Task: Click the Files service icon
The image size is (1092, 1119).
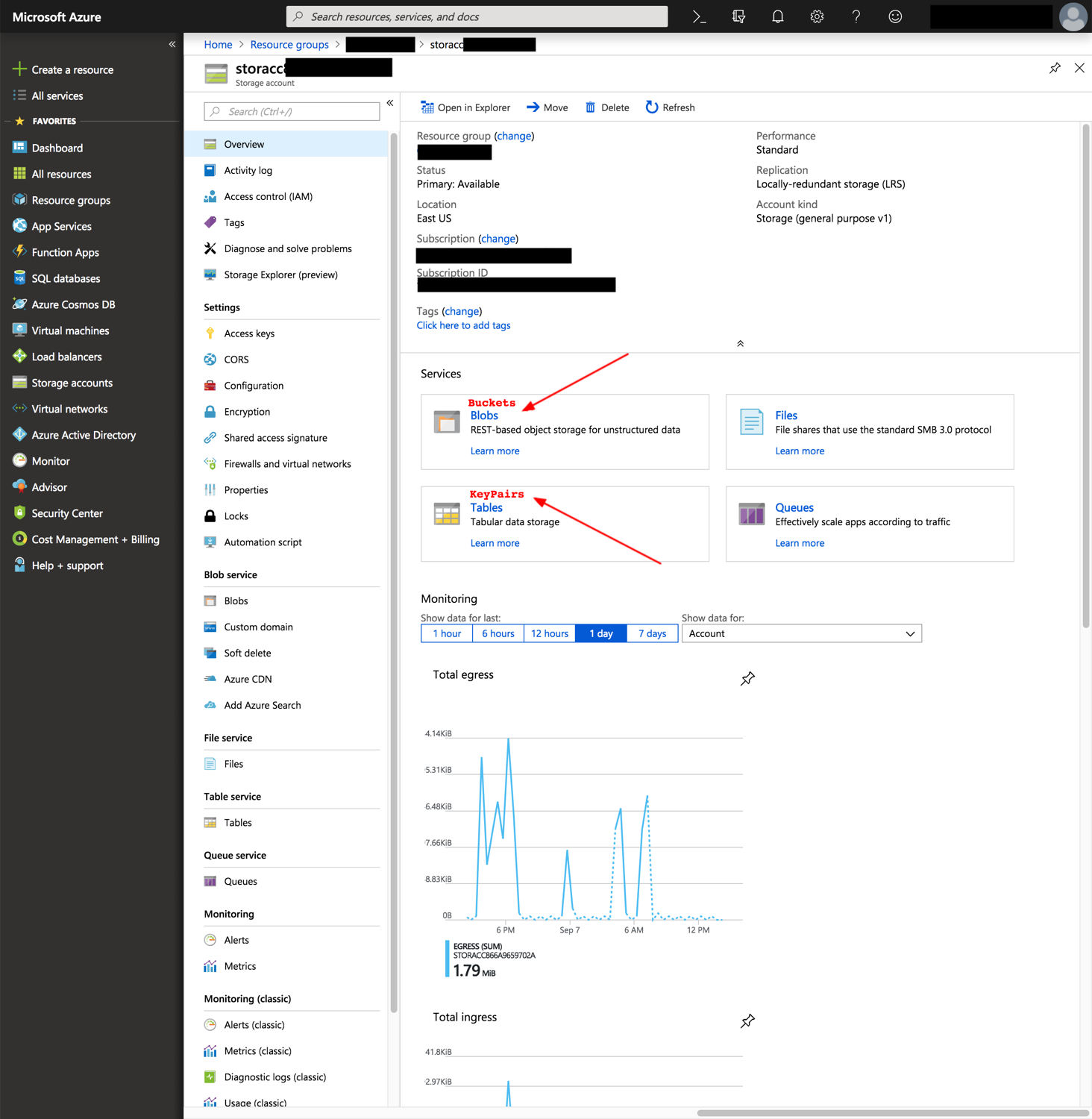Action: [751, 421]
